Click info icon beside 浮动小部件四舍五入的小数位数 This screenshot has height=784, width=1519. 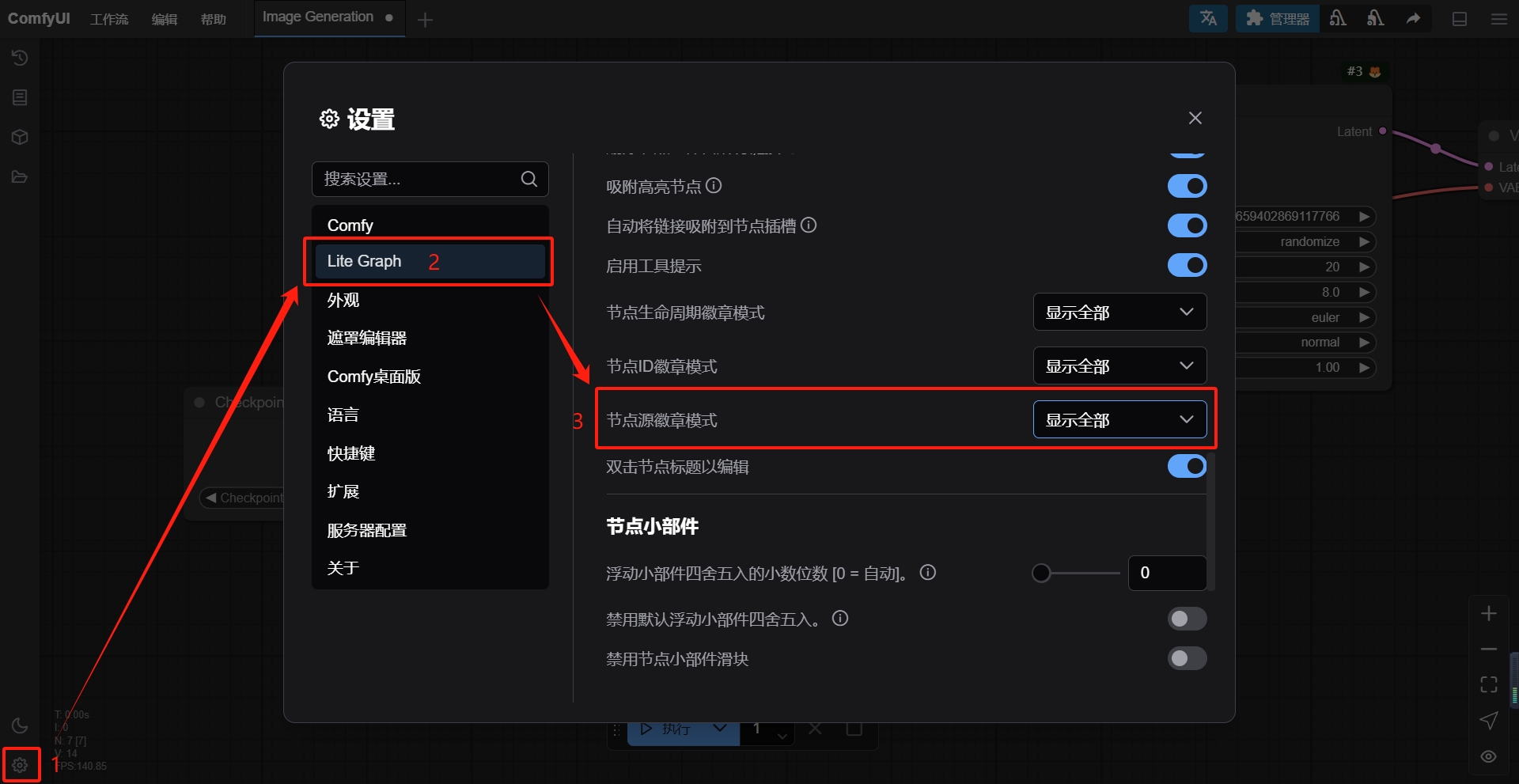[928, 572]
